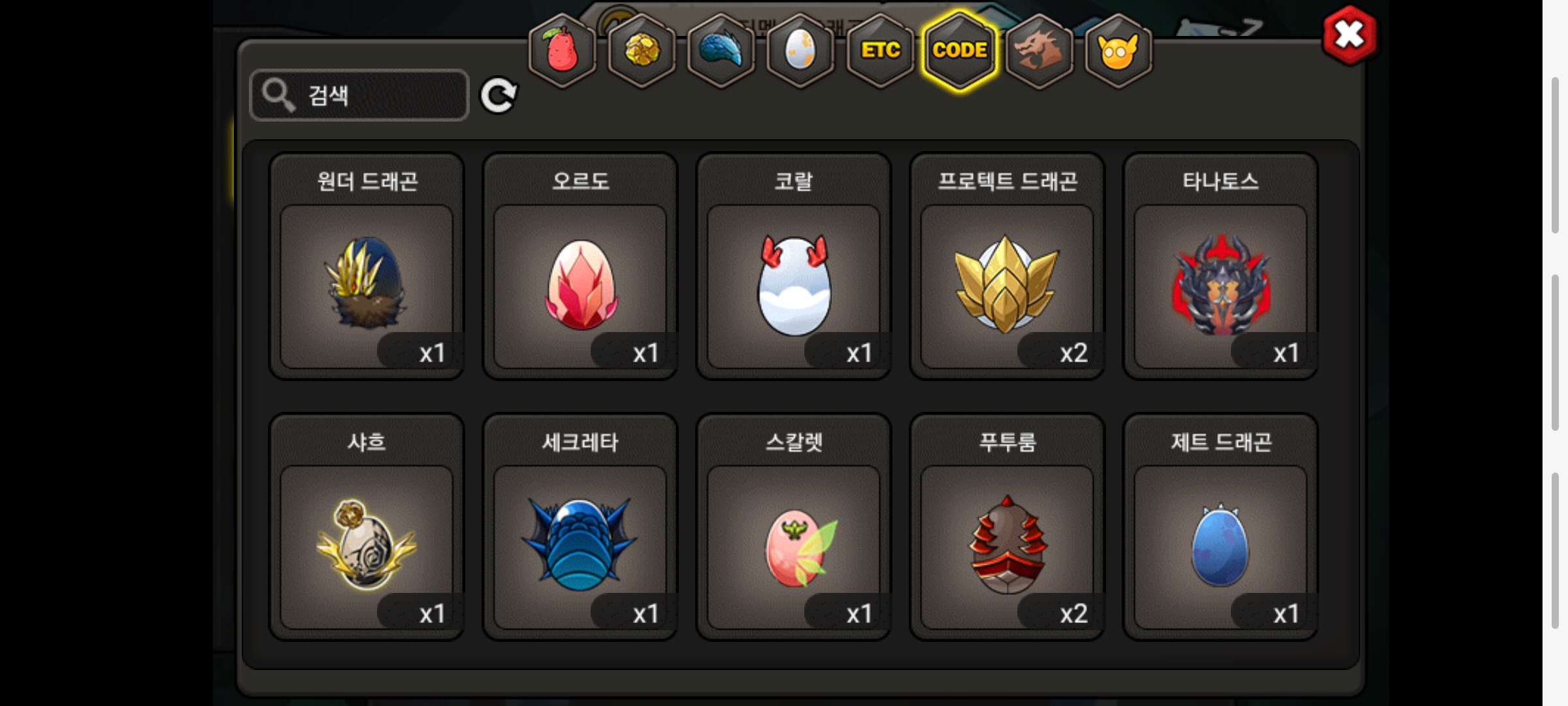This screenshot has height=706, width=1568.
Task: Select the 코랄 white horned egg
Action: tap(794, 266)
